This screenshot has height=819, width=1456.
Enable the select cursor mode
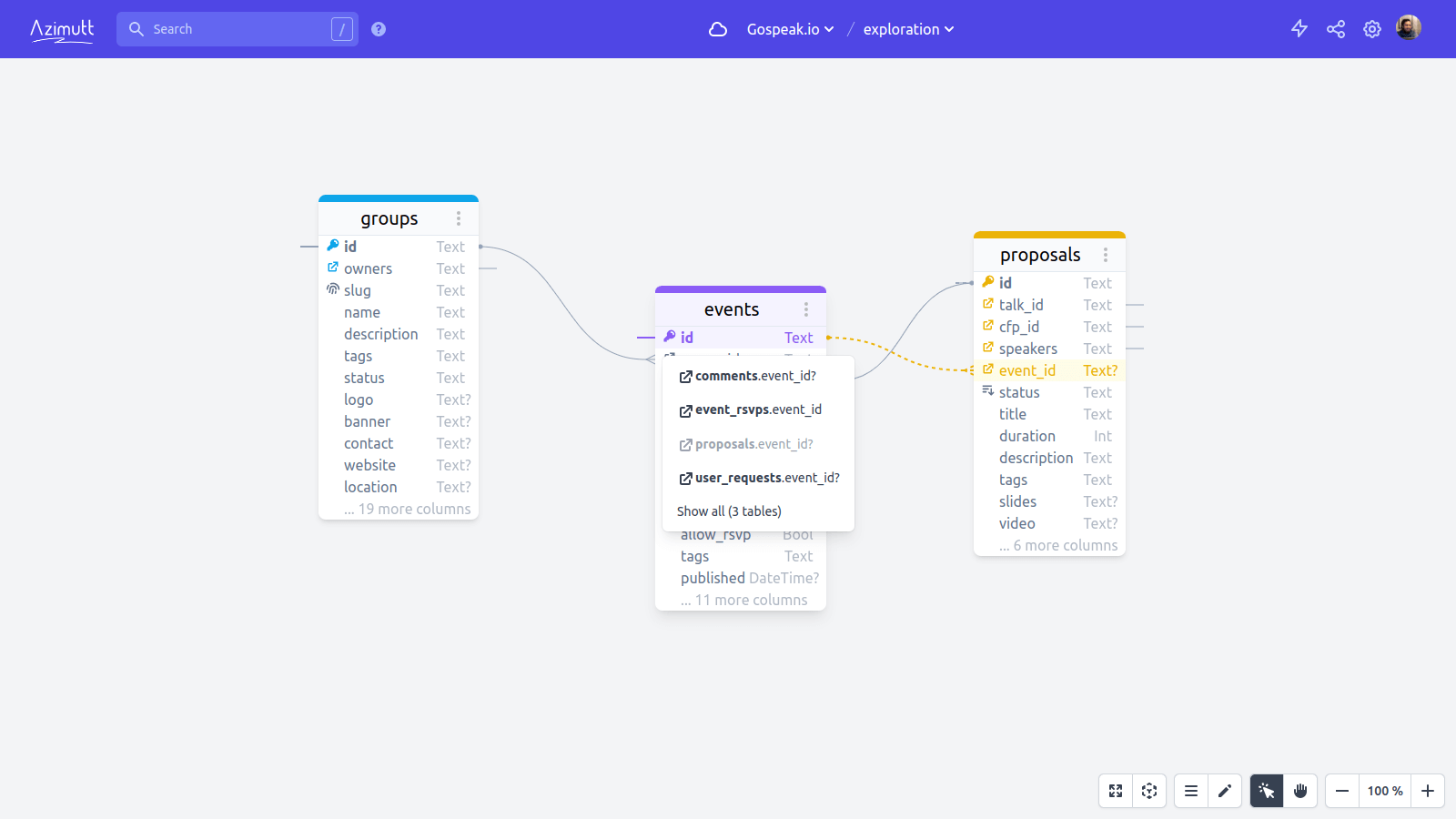point(1267,791)
